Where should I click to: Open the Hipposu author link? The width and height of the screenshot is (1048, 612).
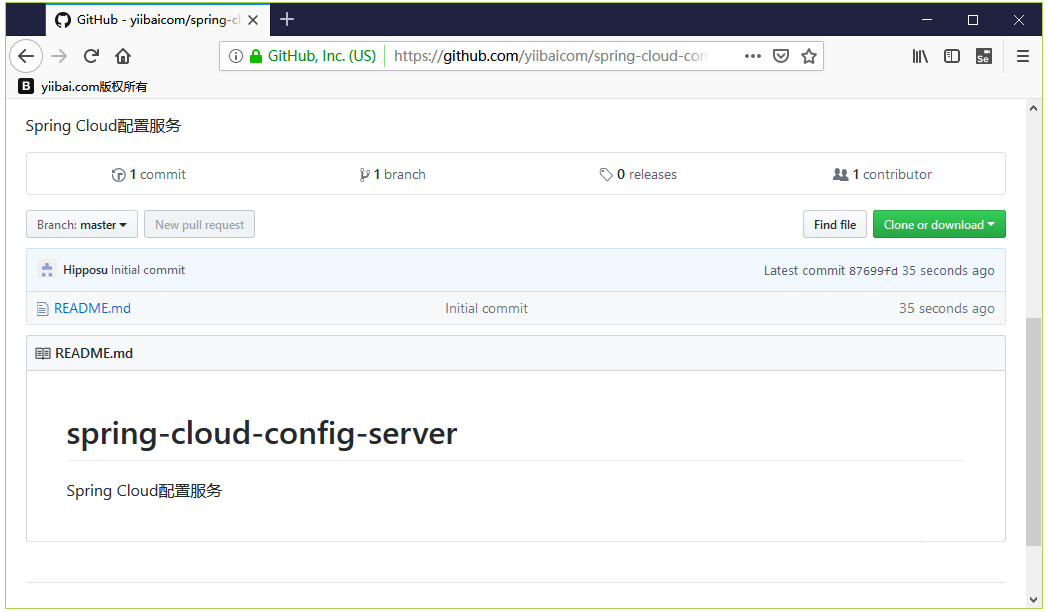86,270
